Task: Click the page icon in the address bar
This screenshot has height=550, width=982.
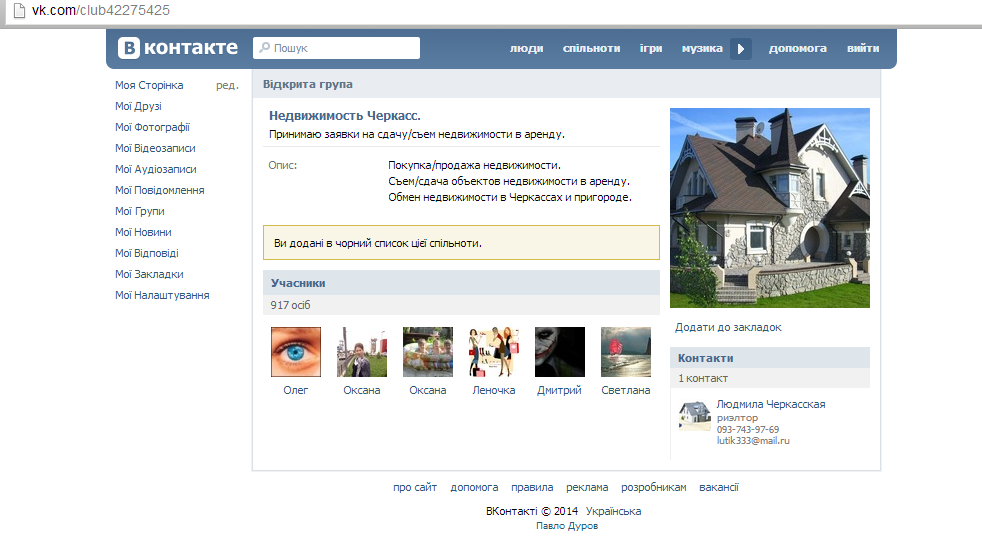Action: [x=19, y=10]
